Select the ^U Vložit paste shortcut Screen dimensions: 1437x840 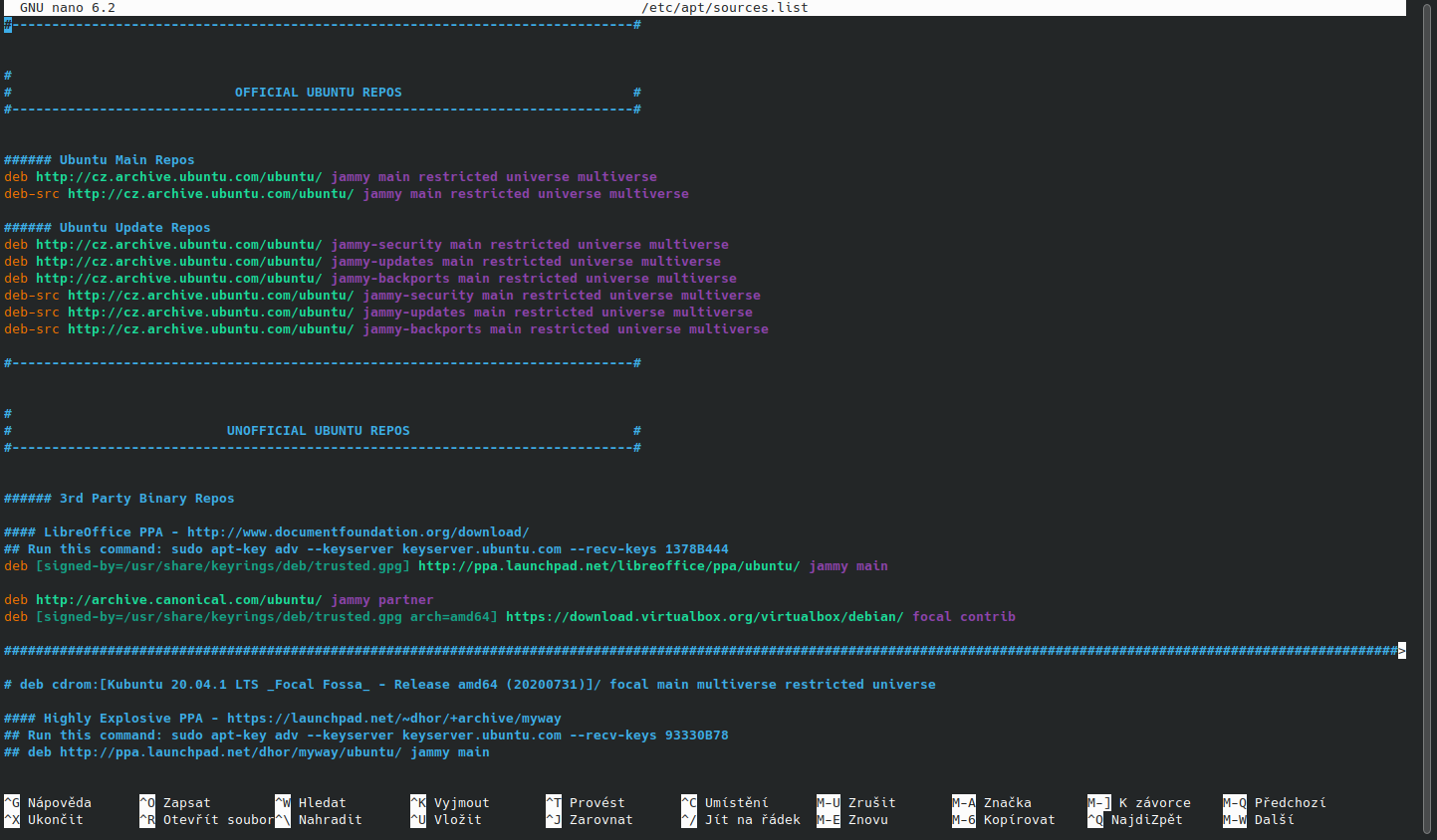click(x=446, y=820)
